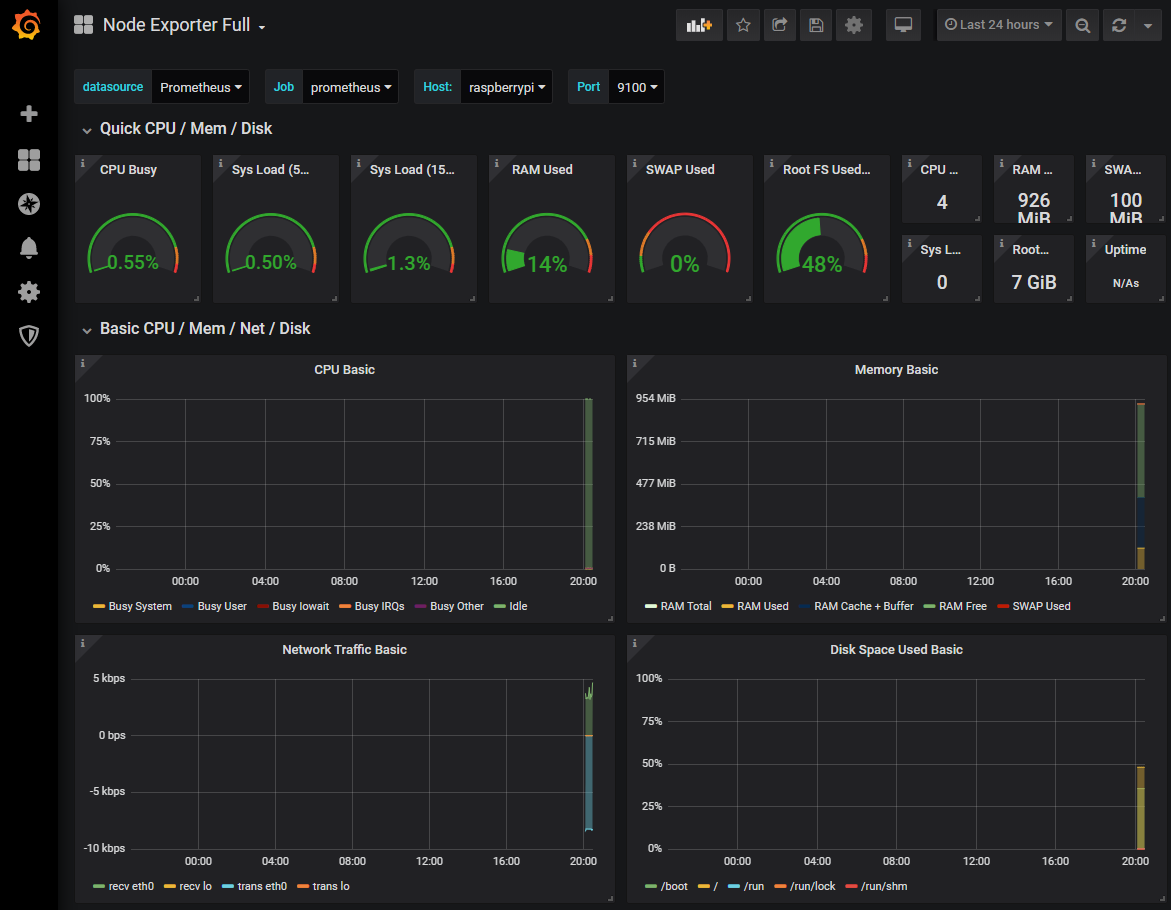
Task: Open the CPU Basic panel title menu
Action: pos(344,369)
